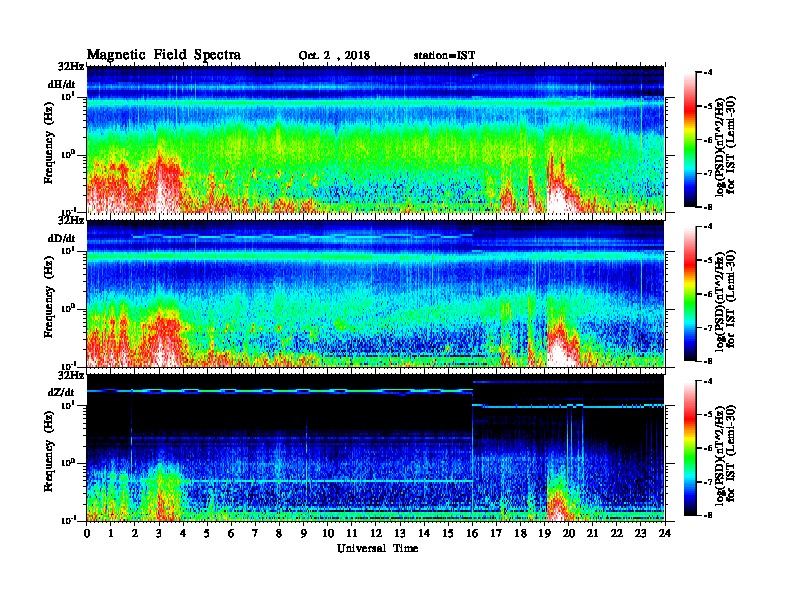This screenshot has width=792, height=612.
Task: Click the "Frequency (Hz)" label of the dZ/dt panel
Action: (x=49, y=451)
